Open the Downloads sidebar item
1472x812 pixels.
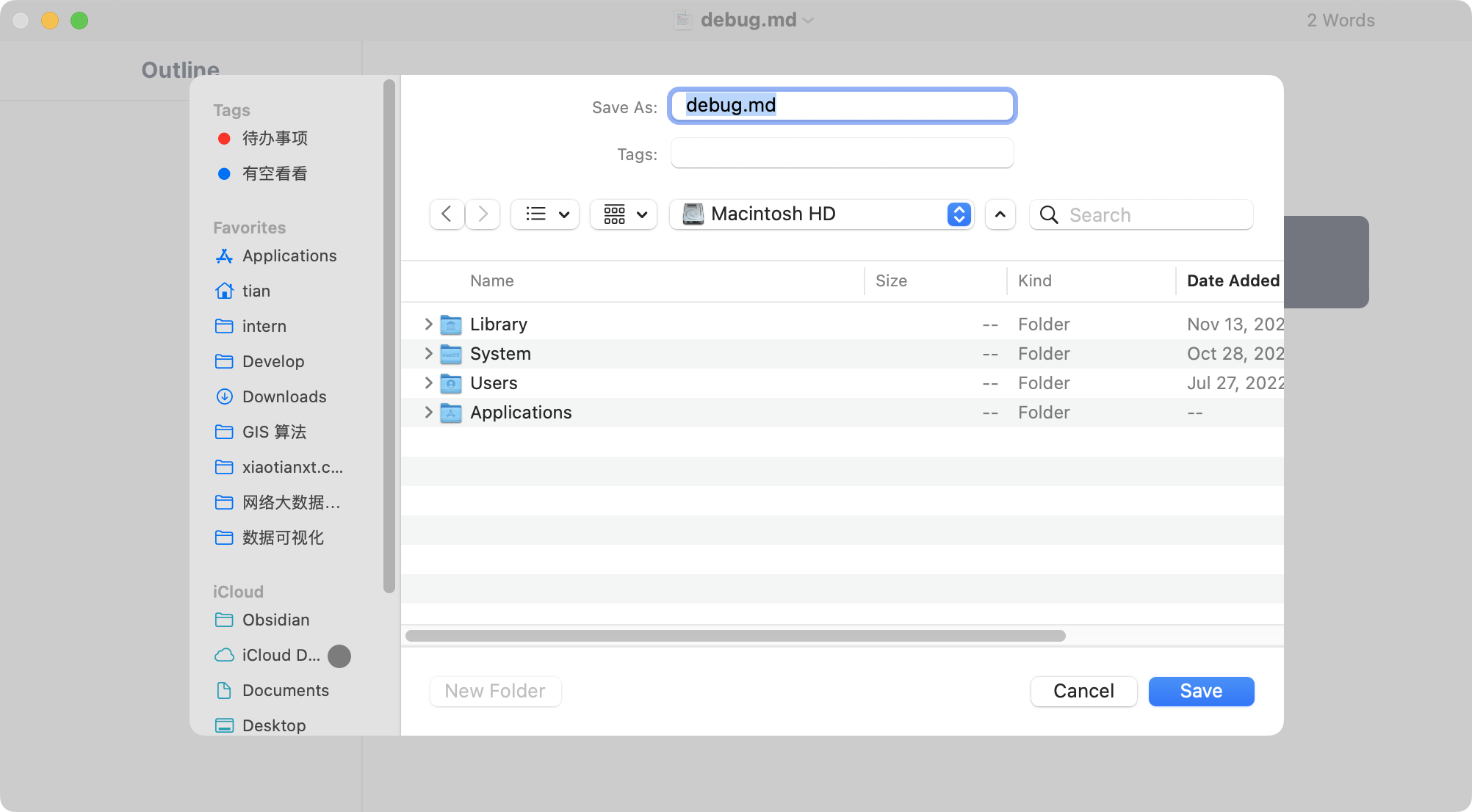(284, 396)
